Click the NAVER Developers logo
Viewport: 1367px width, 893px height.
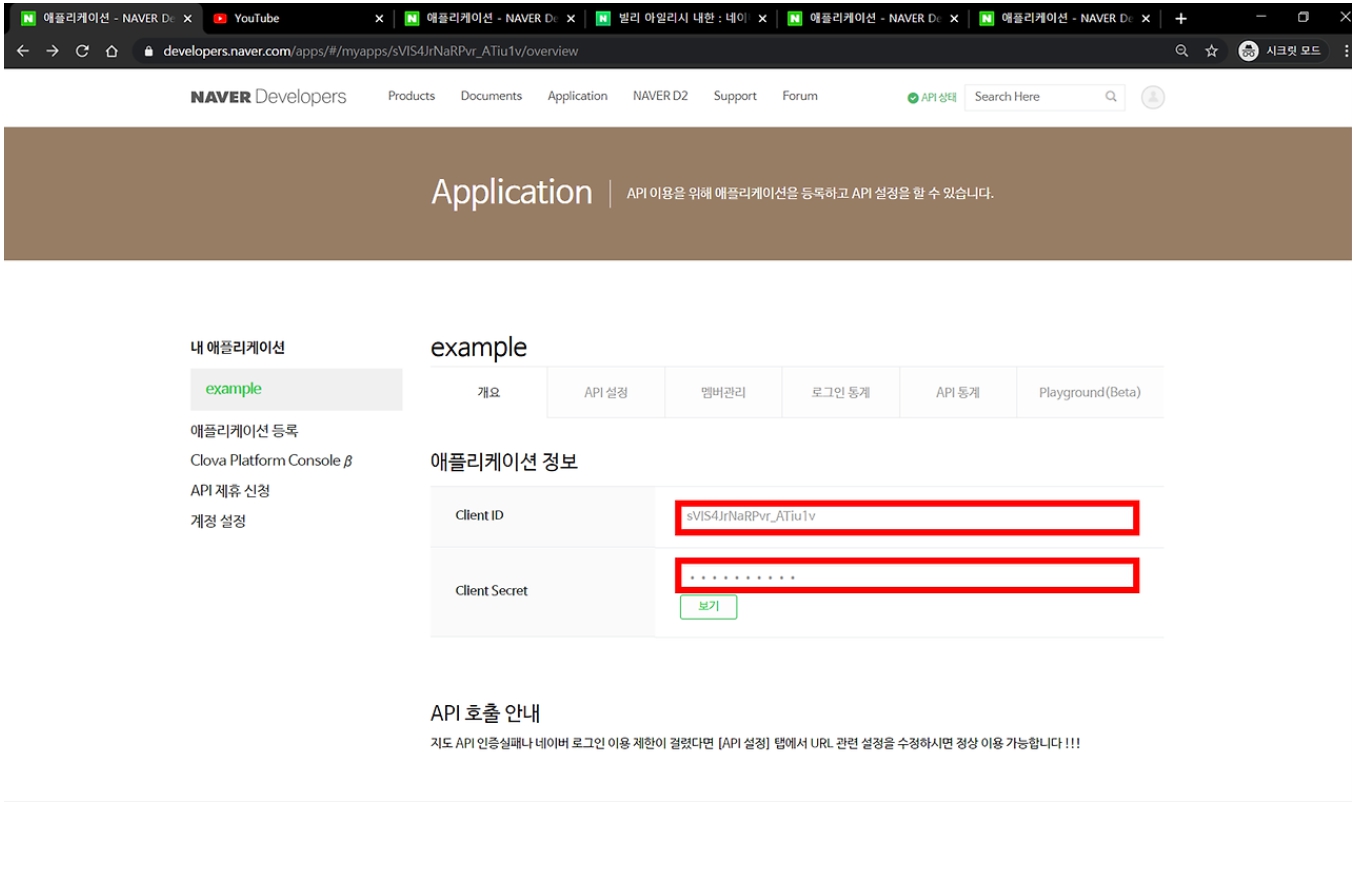click(268, 97)
